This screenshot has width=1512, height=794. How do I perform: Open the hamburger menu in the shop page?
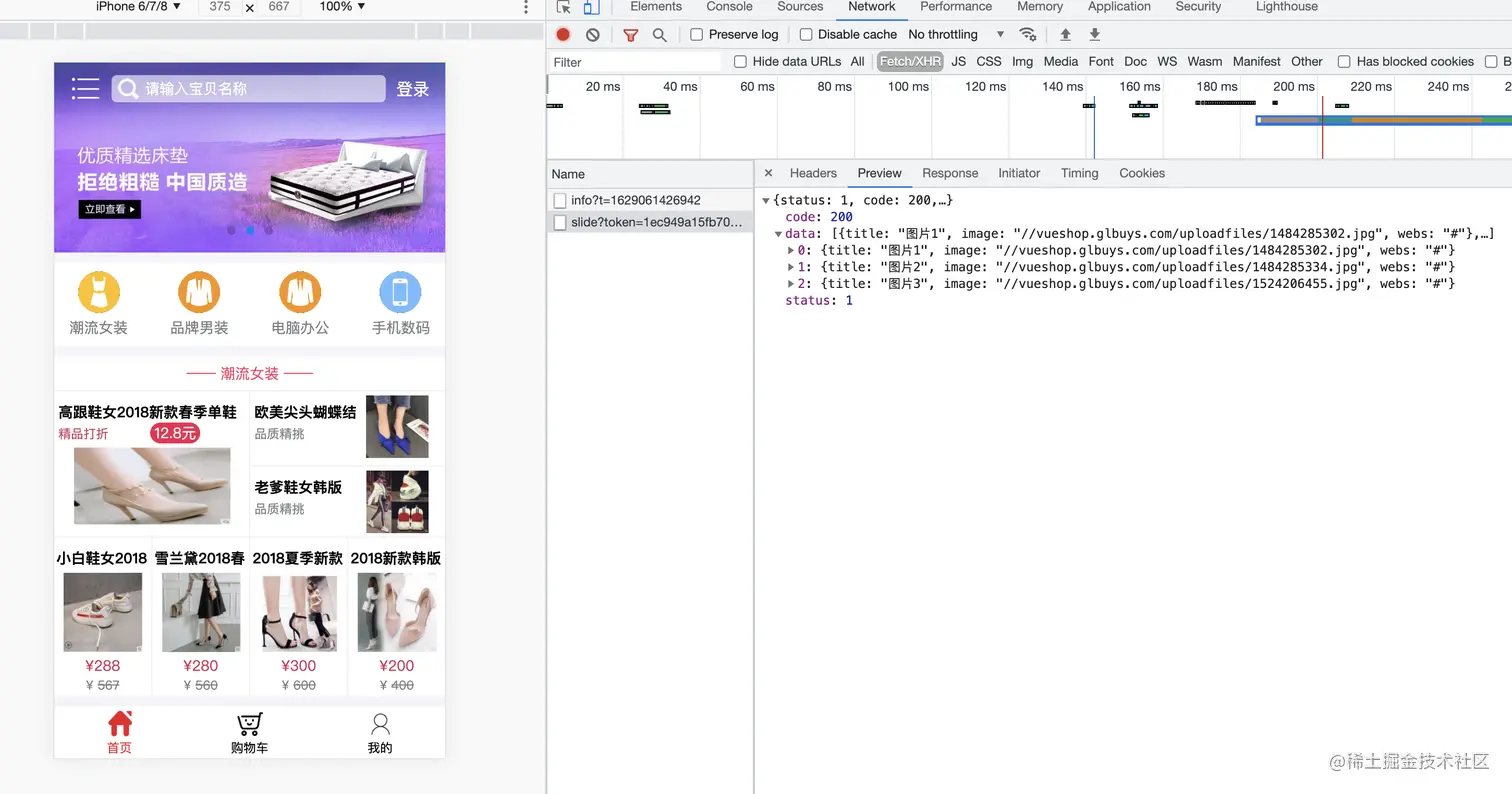click(x=85, y=88)
